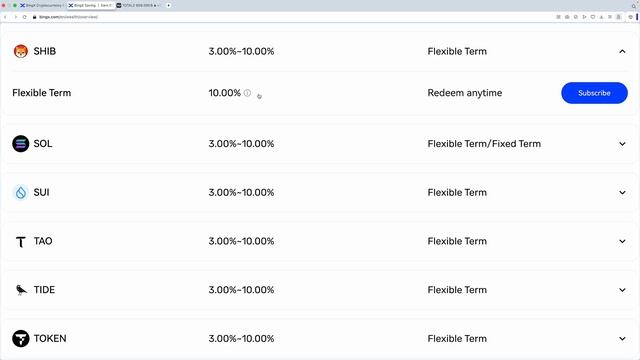Switch to the first BingX browser tab
Screen dimensions: 640x360
pos(42,5)
